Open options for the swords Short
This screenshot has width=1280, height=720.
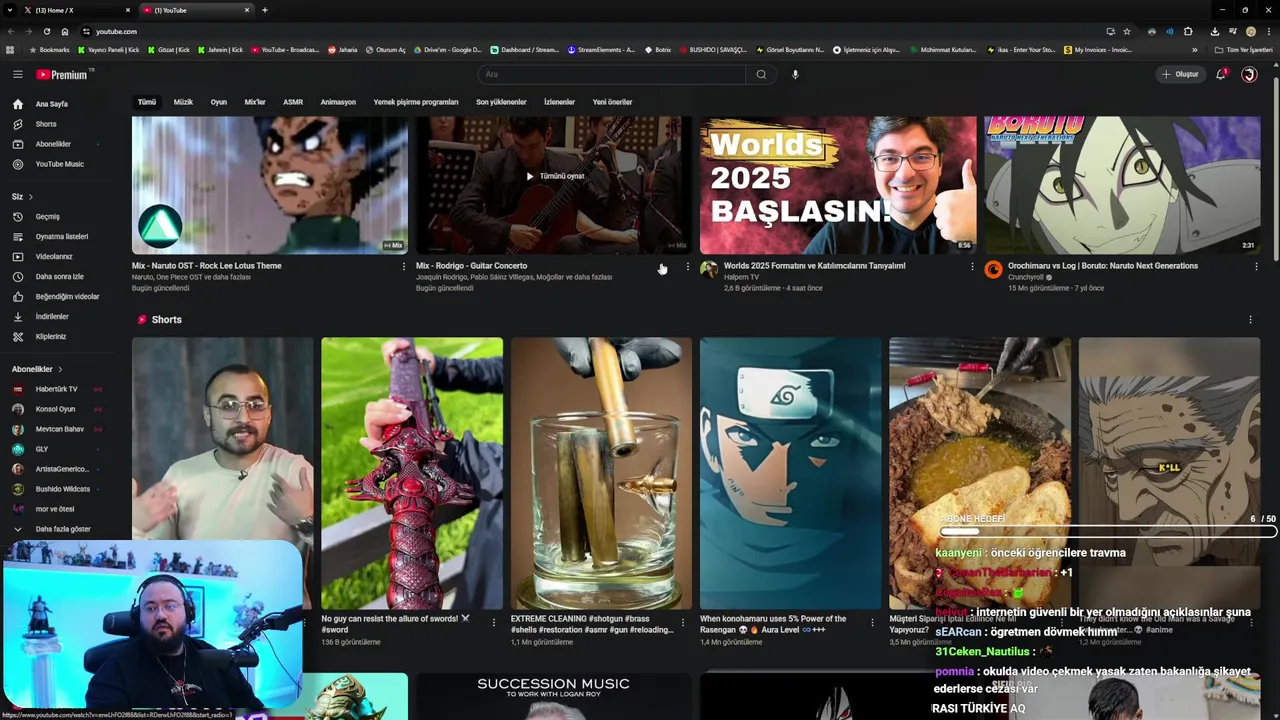coord(493,622)
